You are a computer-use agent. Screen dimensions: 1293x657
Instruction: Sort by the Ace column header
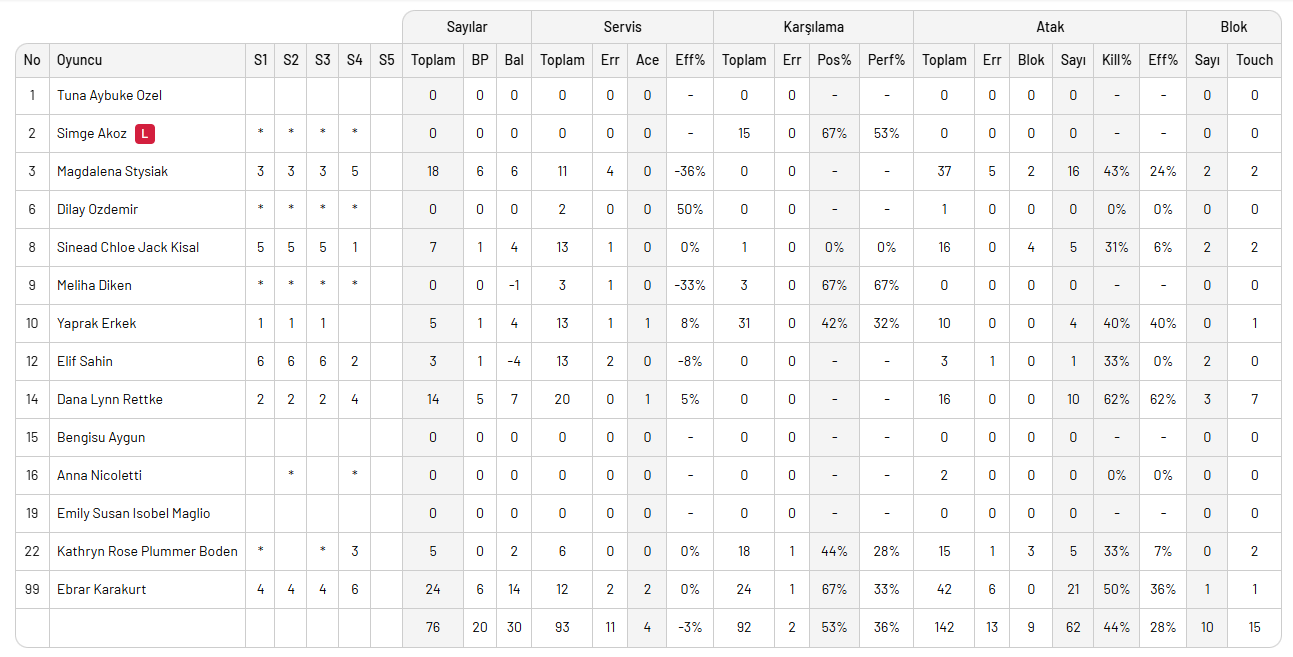[x=647, y=60]
